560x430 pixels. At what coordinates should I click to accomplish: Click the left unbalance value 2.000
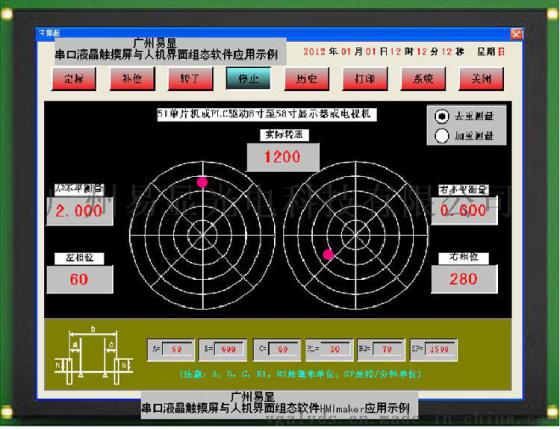point(79,211)
